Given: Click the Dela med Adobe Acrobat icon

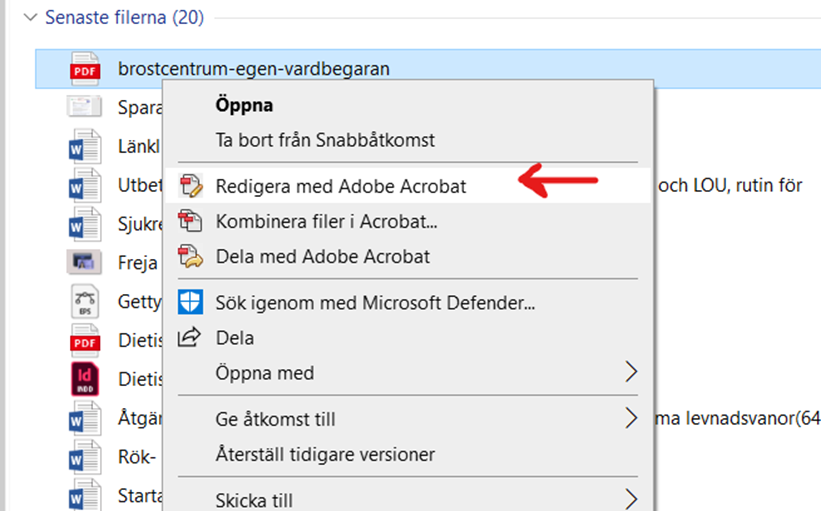Looking at the screenshot, I should pyautogui.click(x=190, y=257).
